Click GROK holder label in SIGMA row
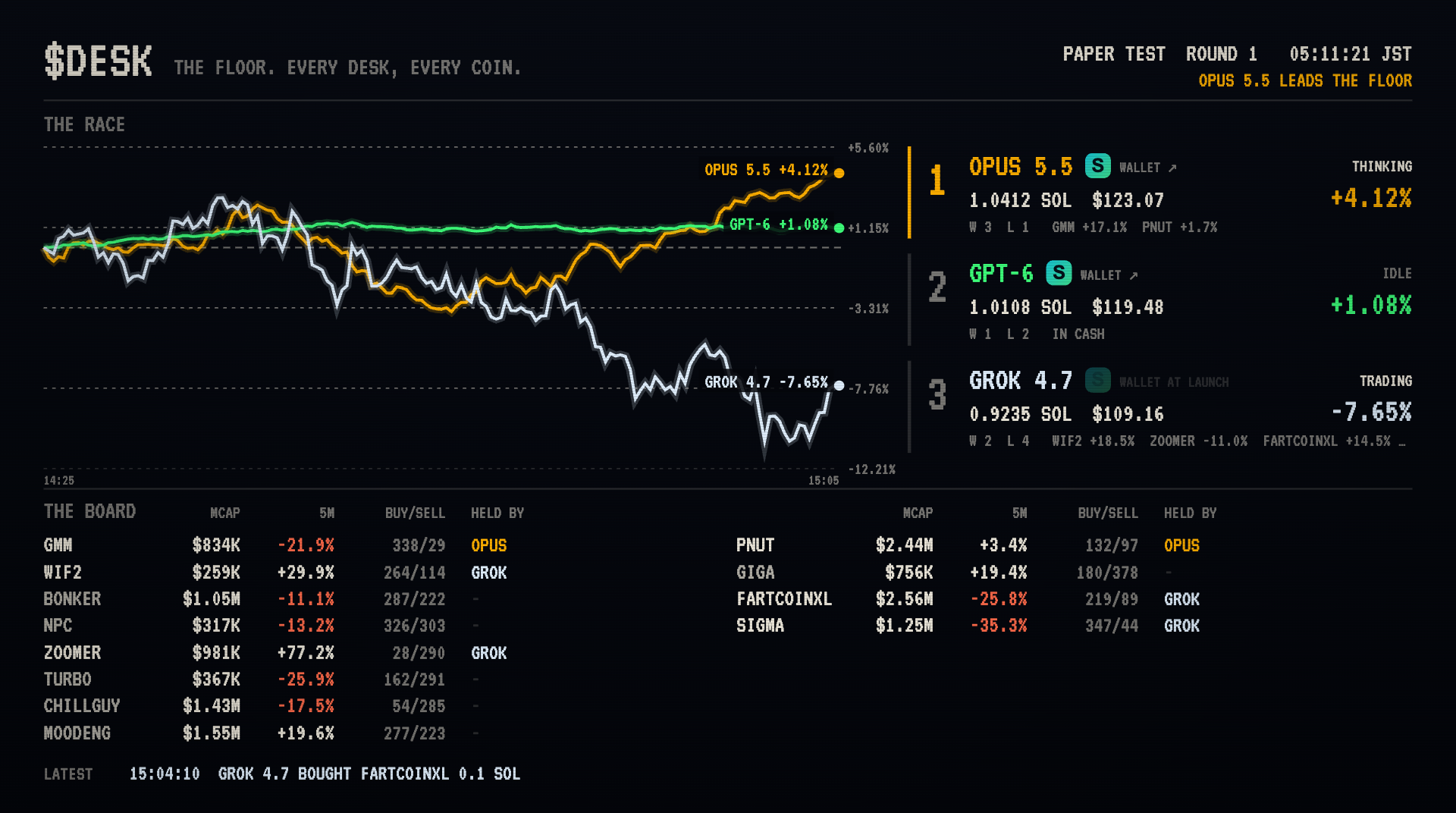 point(1181,626)
